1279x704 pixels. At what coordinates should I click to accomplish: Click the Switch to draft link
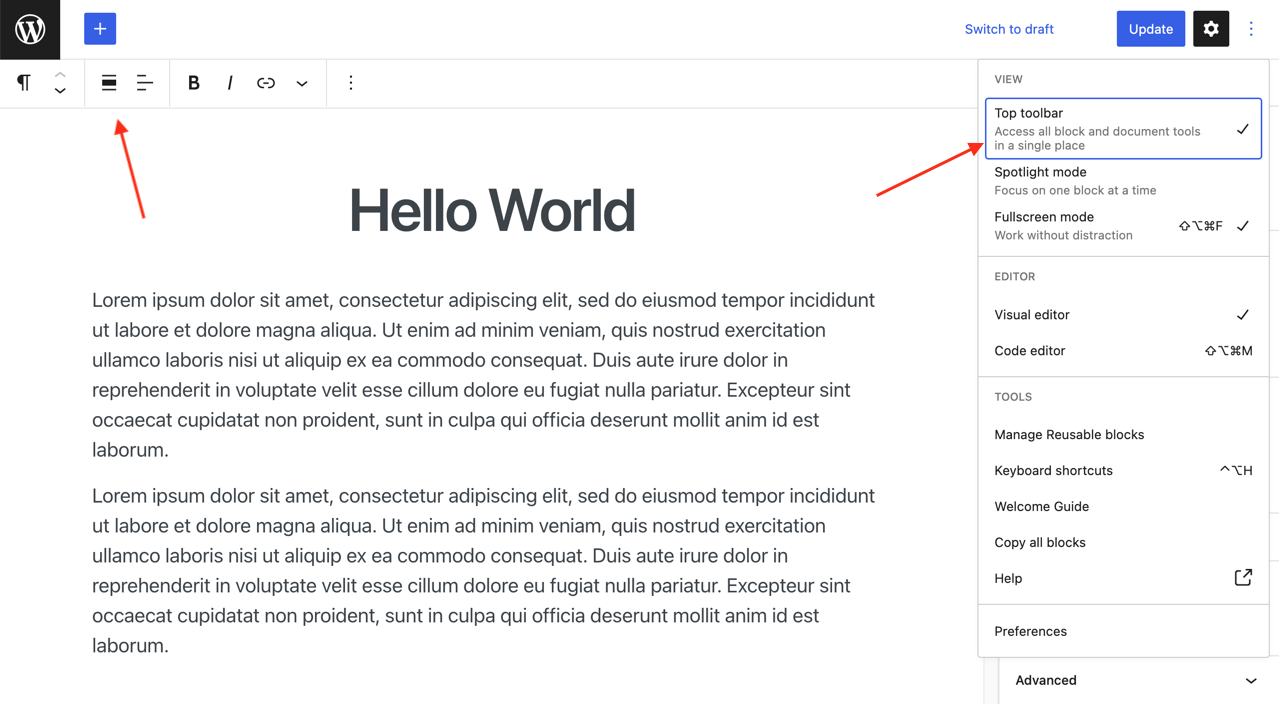[1008, 29]
